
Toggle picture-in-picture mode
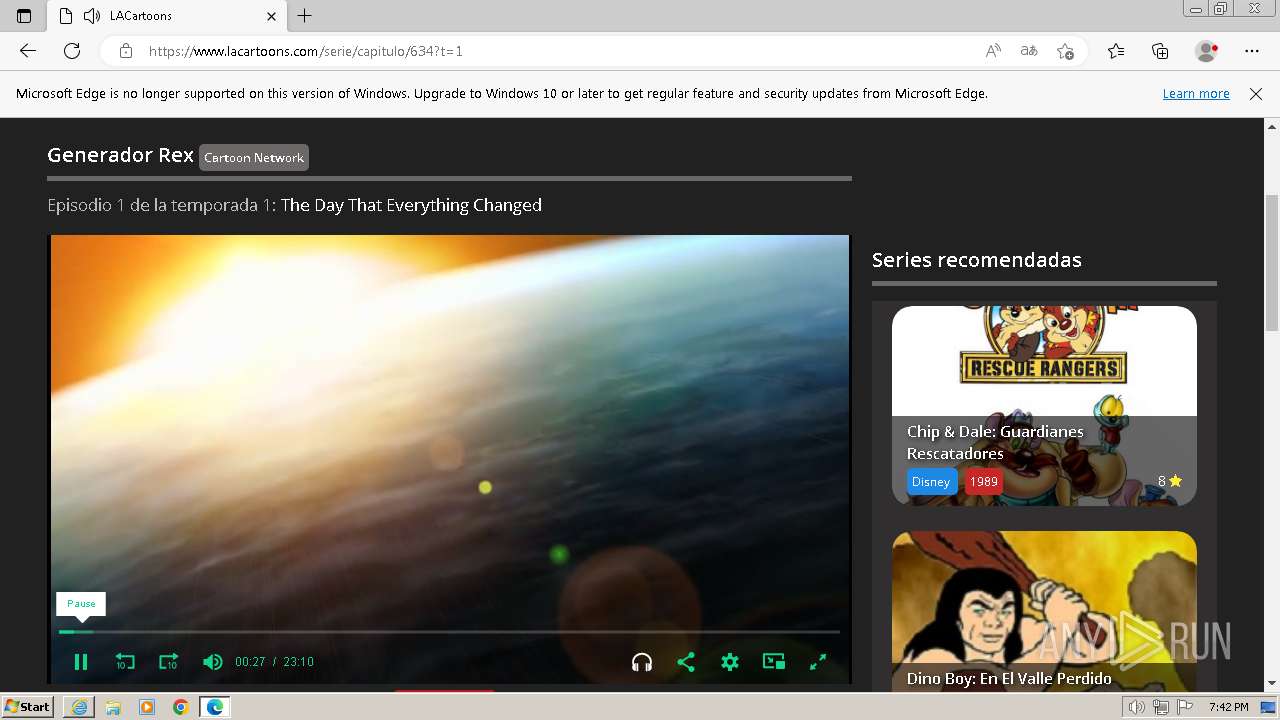coord(774,661)
